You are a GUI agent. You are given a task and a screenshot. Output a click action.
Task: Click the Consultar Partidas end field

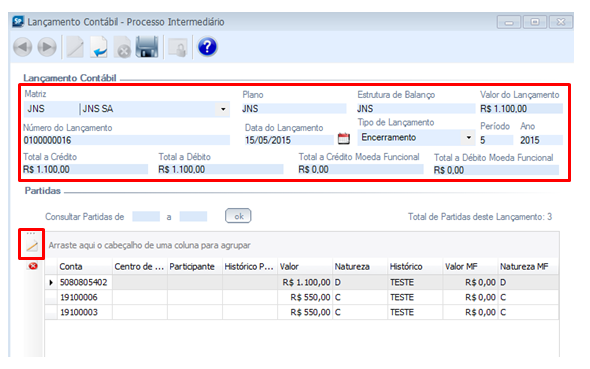coord(193,217)
